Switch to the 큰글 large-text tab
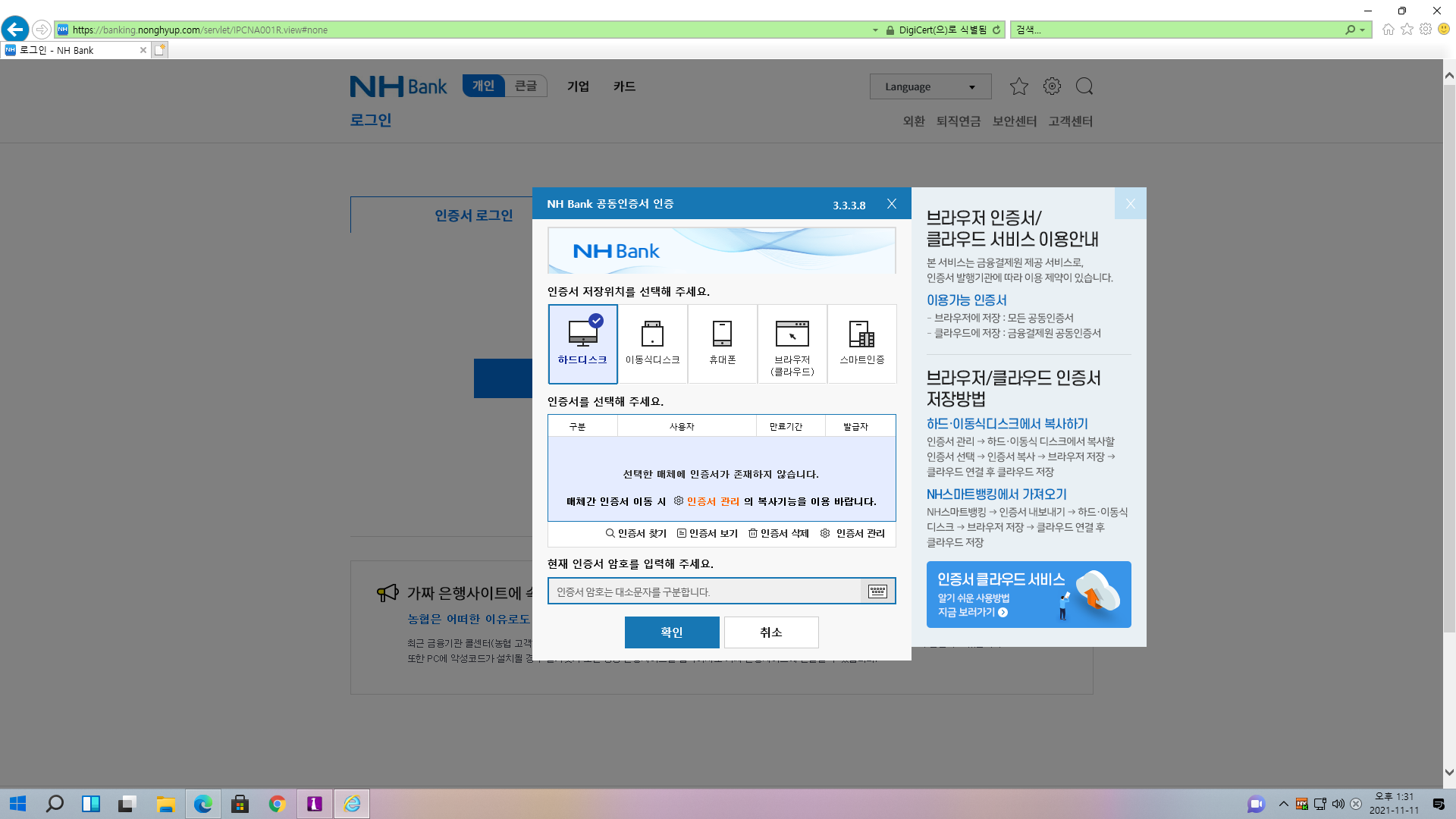1456x819 pixels. [x=526, y=86]
